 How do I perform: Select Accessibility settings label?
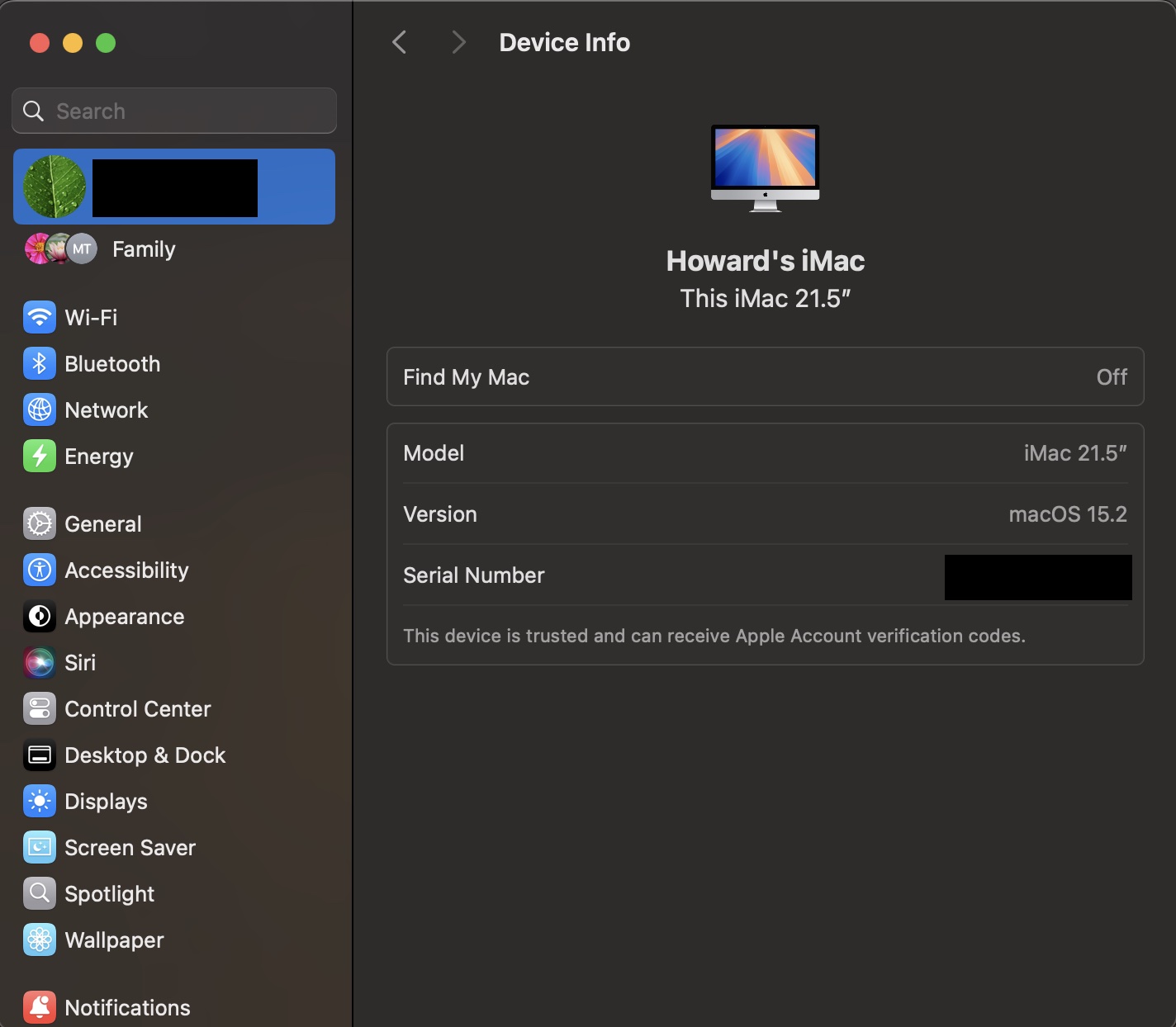(x=126, y=570)
